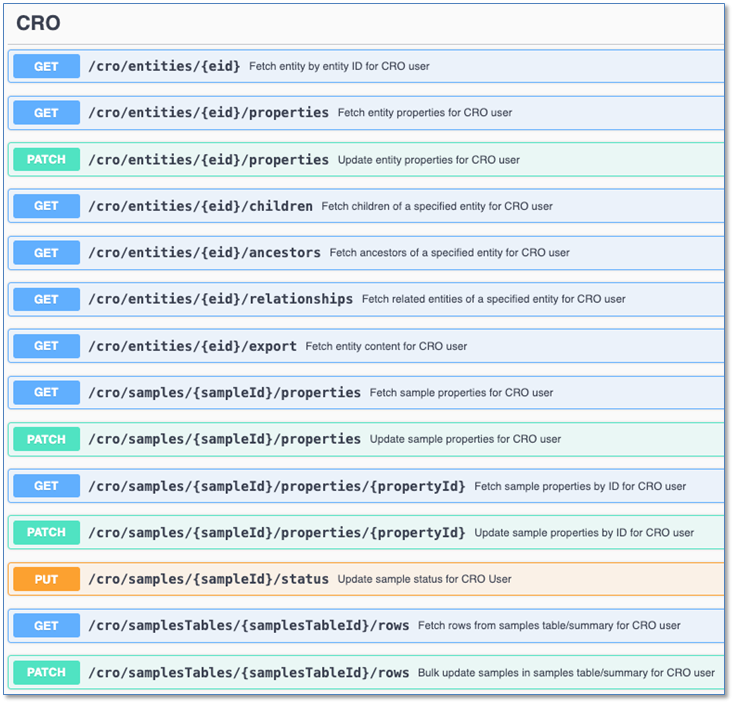
Task: Expand GET sample properties by propertyId
Action: click(x=276, y=486)
